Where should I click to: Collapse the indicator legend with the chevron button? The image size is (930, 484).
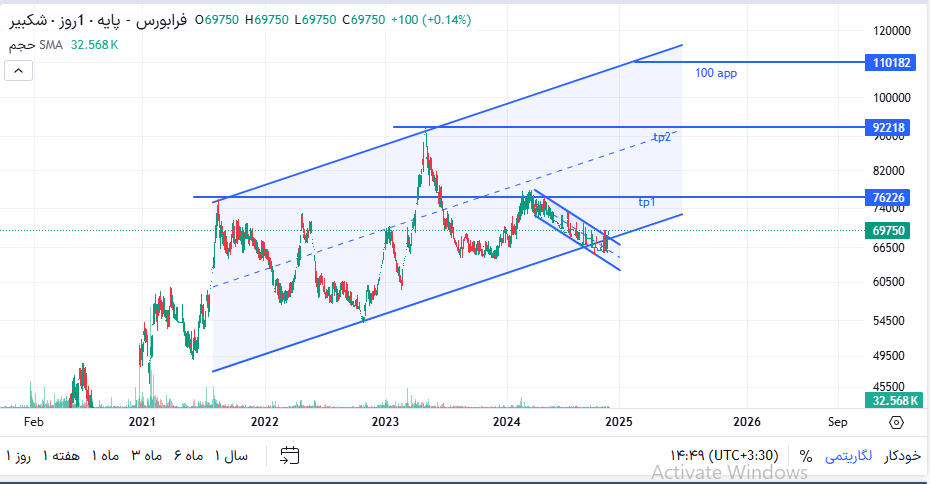(18, 71)
